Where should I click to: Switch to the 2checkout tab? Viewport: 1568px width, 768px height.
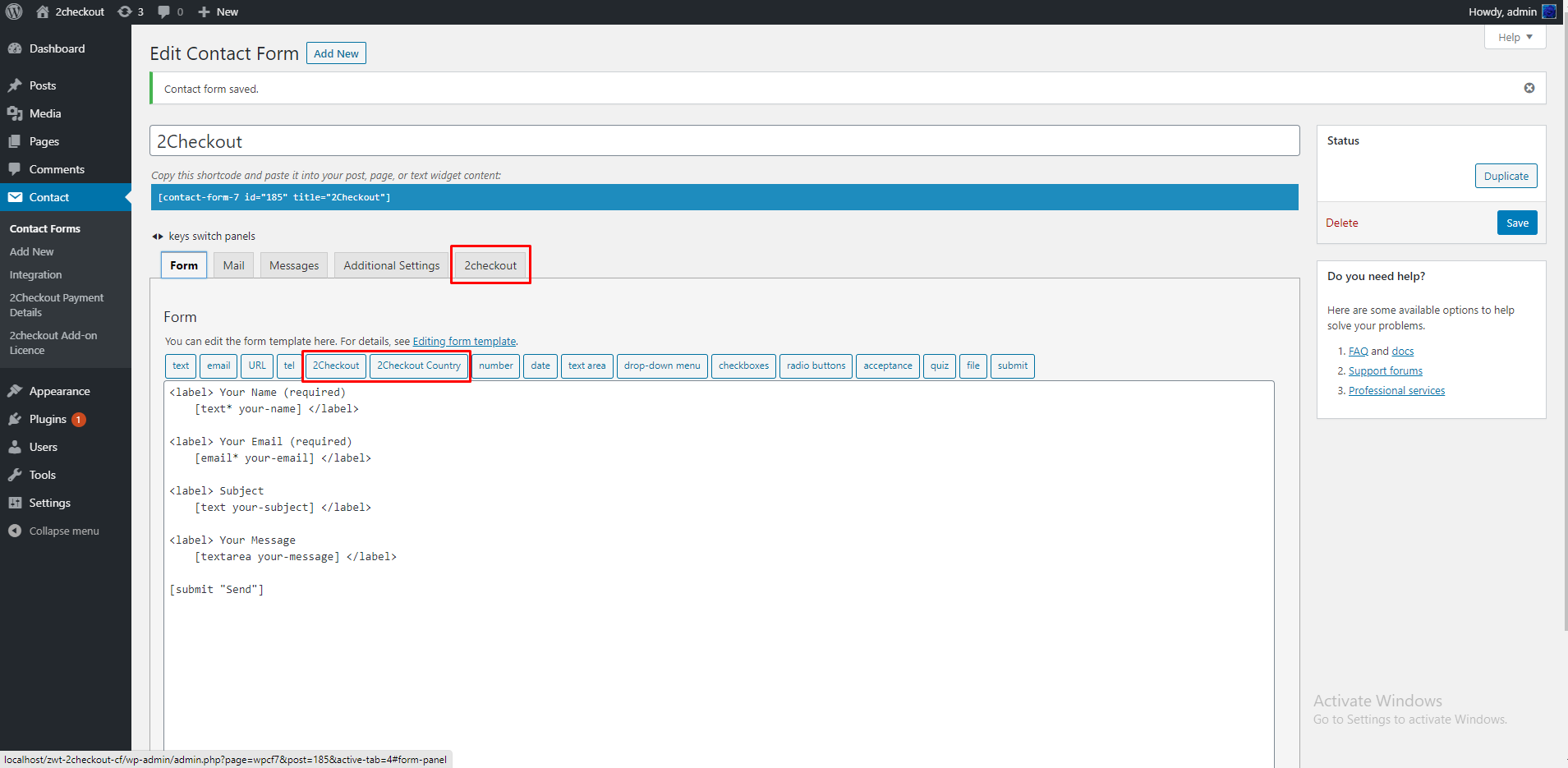(x=490, y=265)
